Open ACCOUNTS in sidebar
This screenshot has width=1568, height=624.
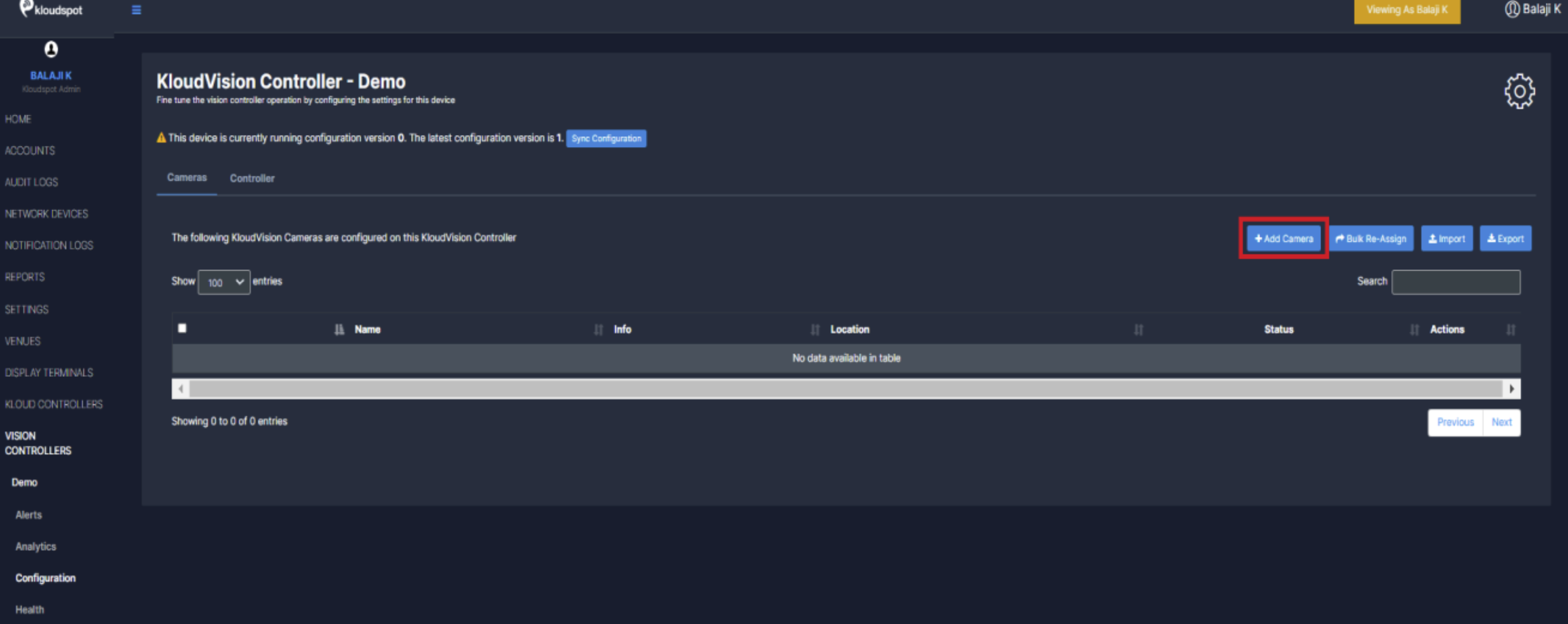(x=30, y=150)
